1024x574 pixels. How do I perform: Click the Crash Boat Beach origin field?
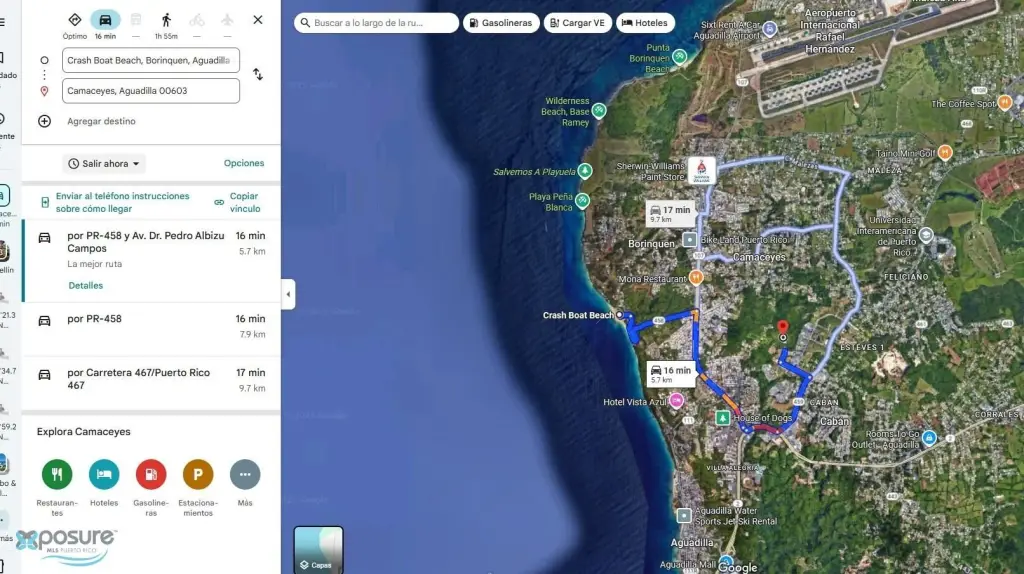click(150, 60)
